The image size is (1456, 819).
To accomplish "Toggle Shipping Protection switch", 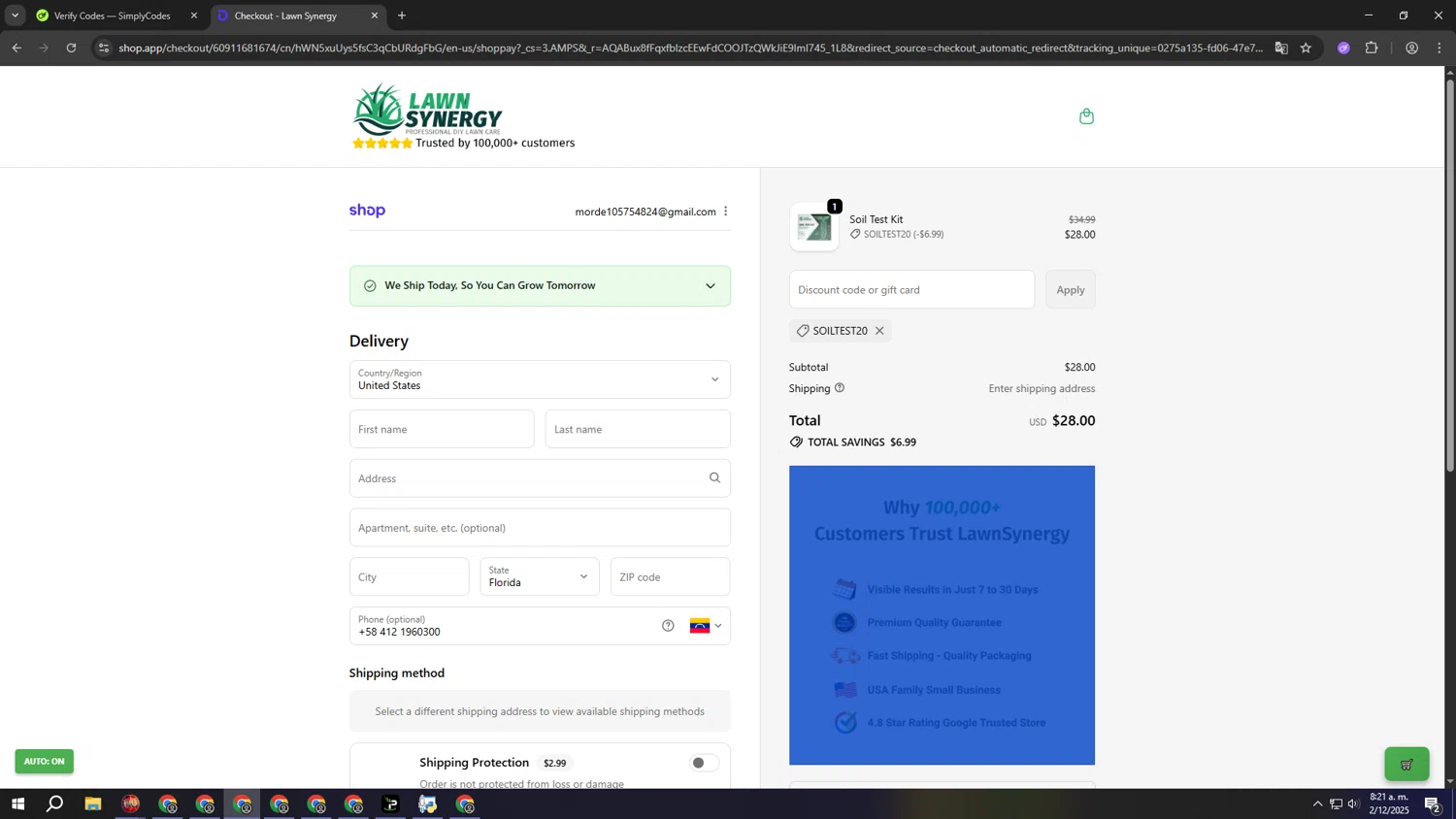I will tap(704, 763).
